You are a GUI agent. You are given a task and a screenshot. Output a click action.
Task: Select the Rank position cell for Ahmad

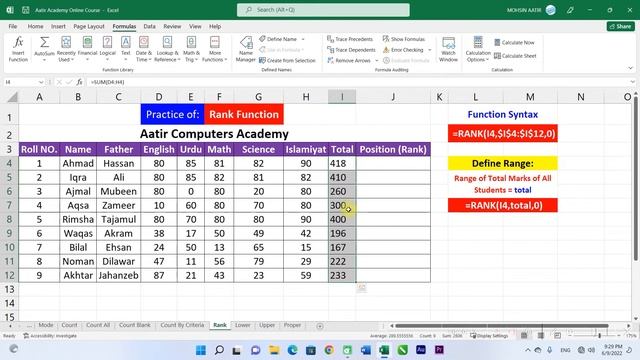pyautogui.click(x=393, y=163)
